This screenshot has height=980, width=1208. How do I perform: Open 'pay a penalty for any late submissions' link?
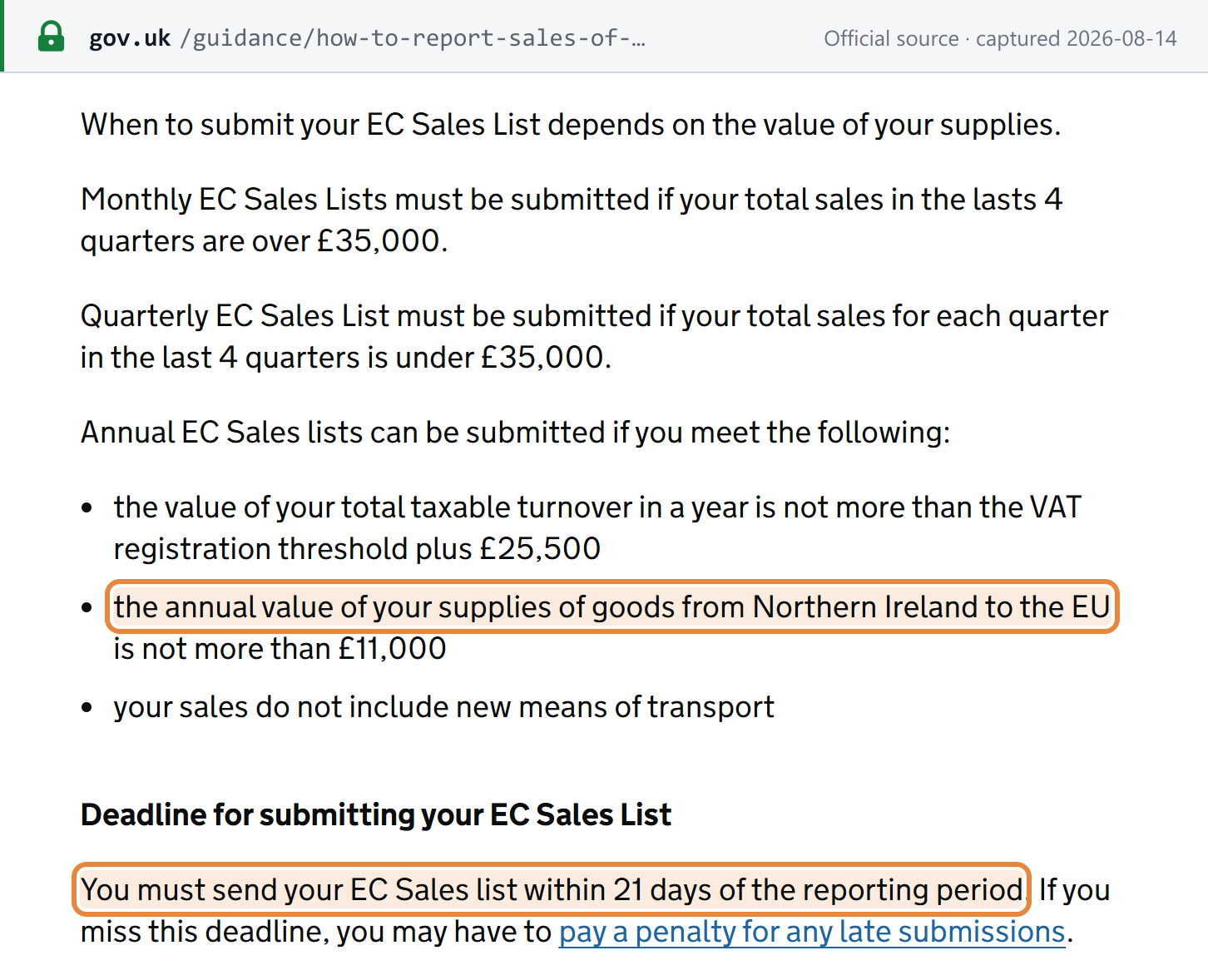tap(812, 932)
